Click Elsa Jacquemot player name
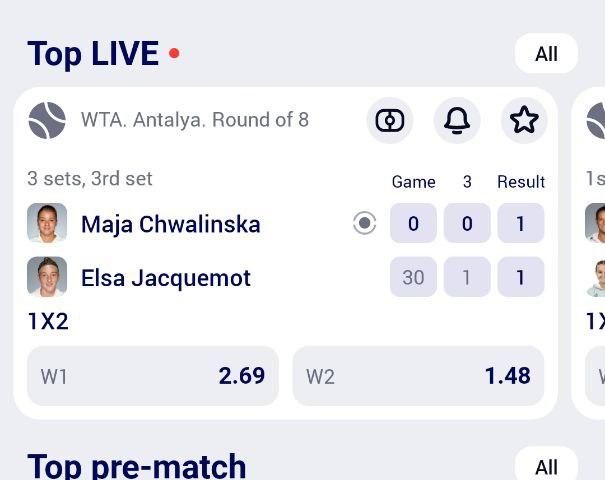Screen dimensions: 605x480 (166, 278)
